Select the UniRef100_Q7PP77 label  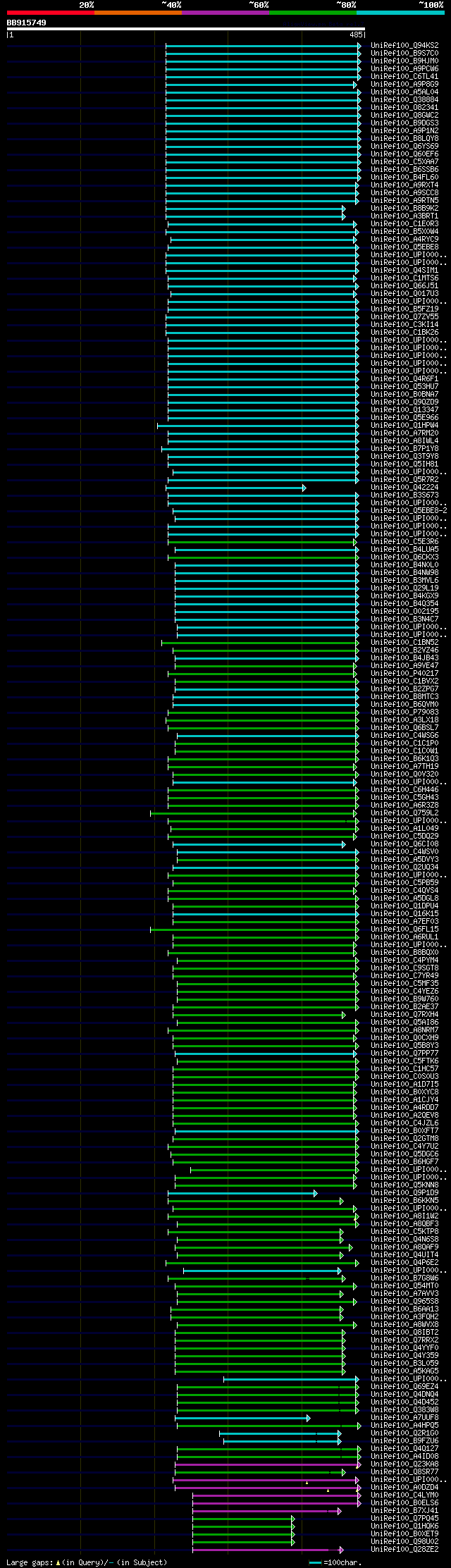point(404,1053)
